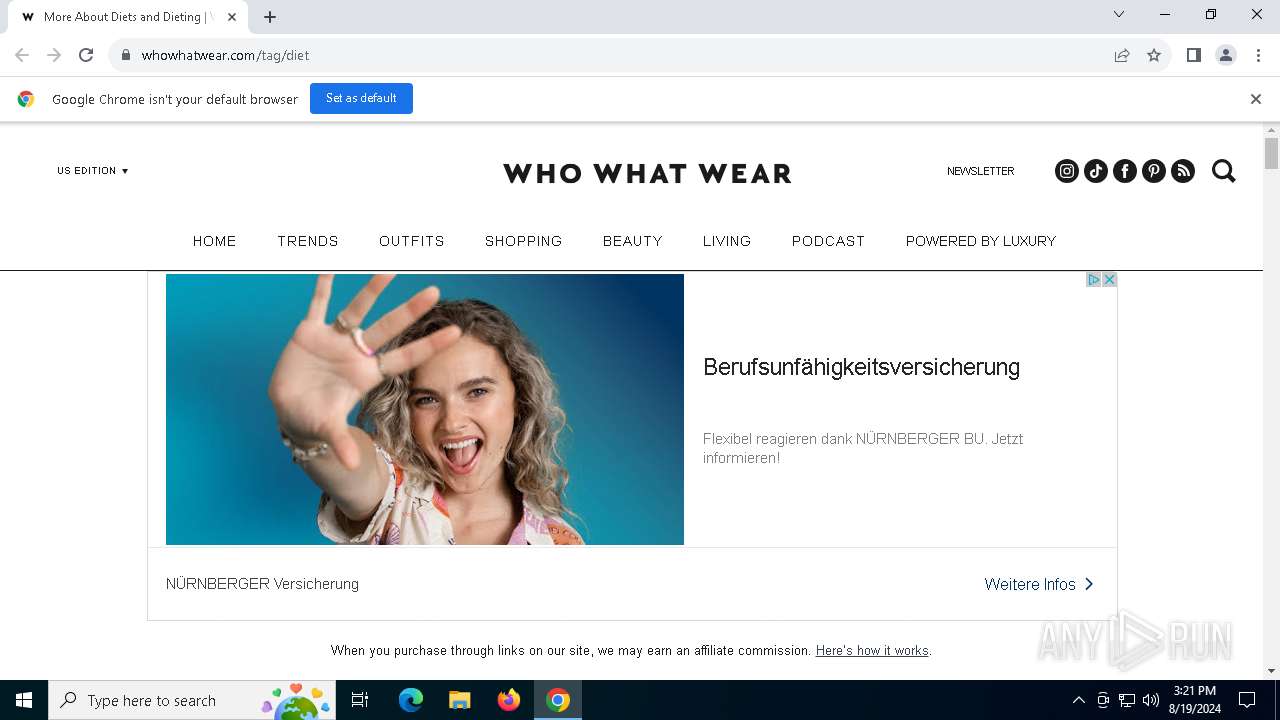
Task: Open Who What Wear Facebook page
Action: pyautogui.click(x=1125, y=171)
